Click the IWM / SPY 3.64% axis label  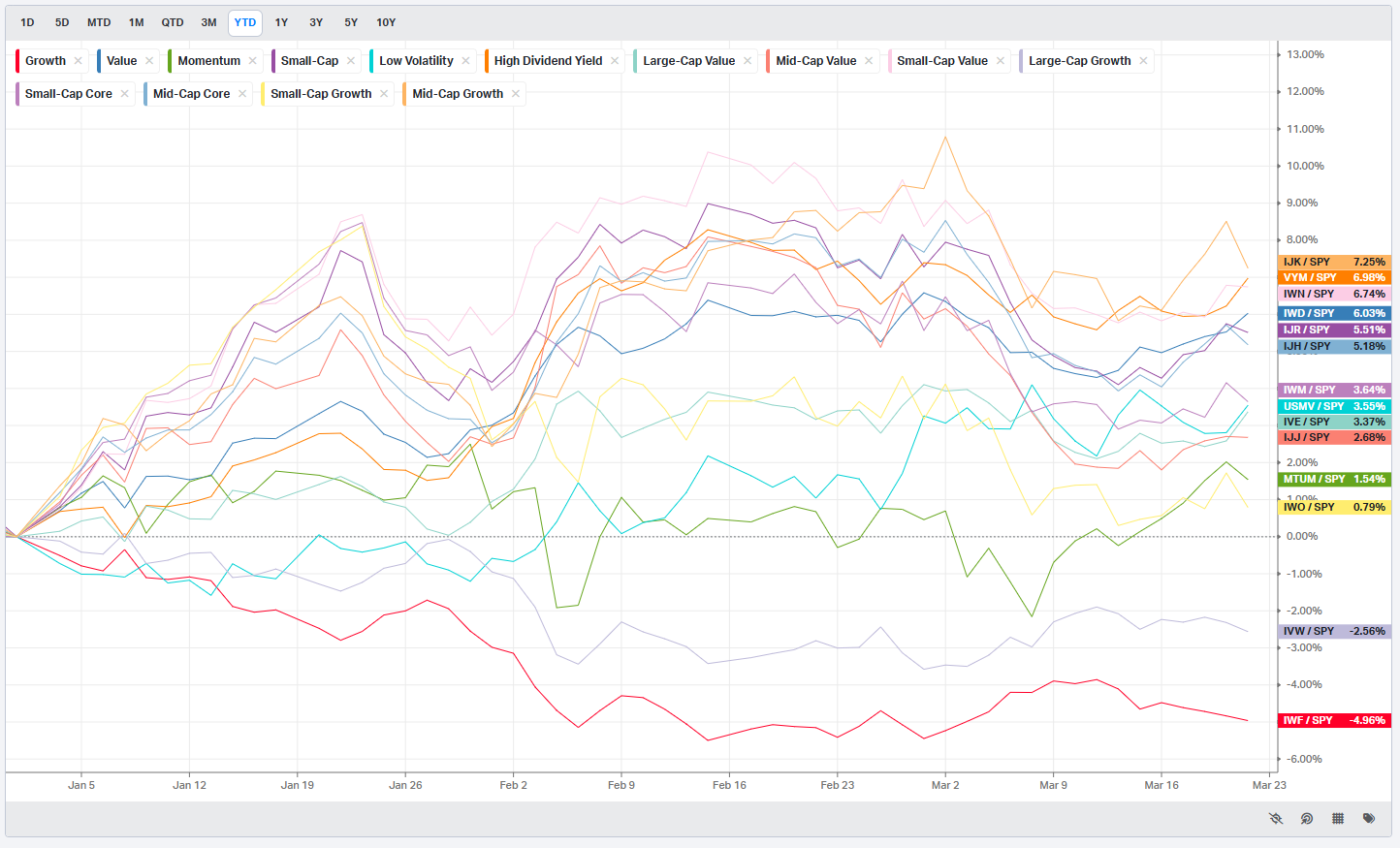pyautogui.click(x=1335, y=390)
